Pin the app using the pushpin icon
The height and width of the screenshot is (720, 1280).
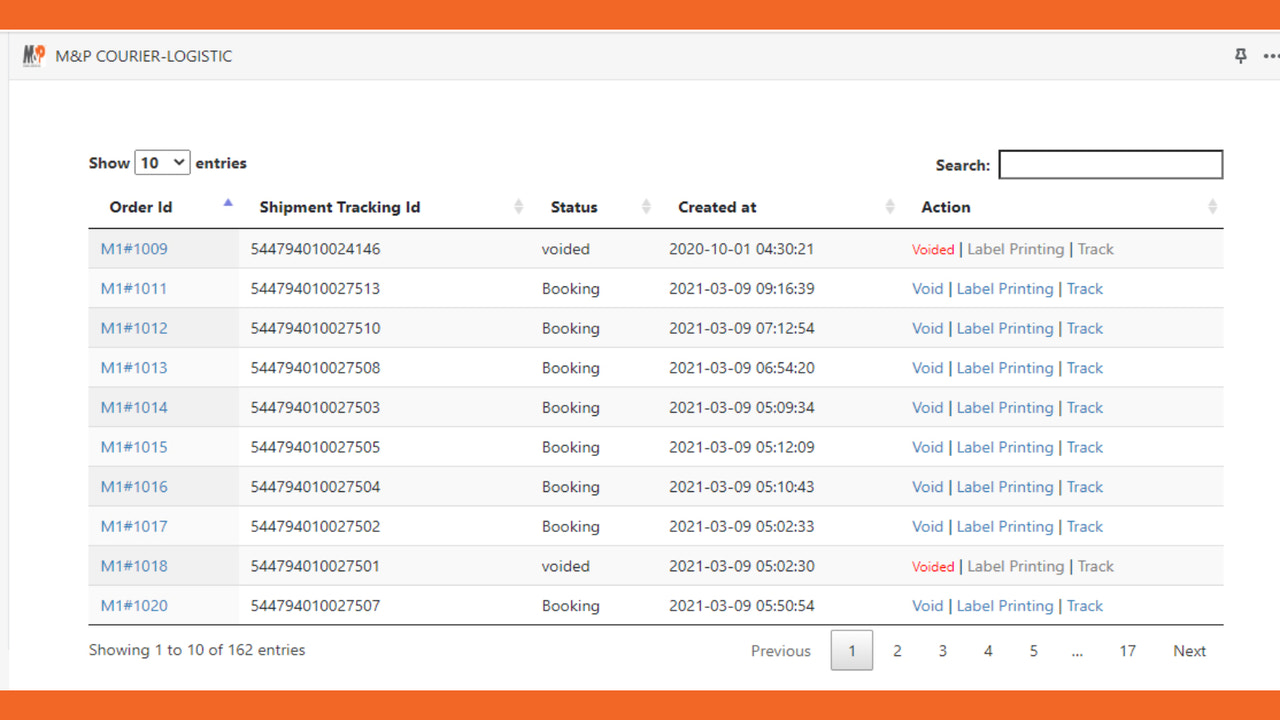pyautogui.click(x=1240, y=56)
